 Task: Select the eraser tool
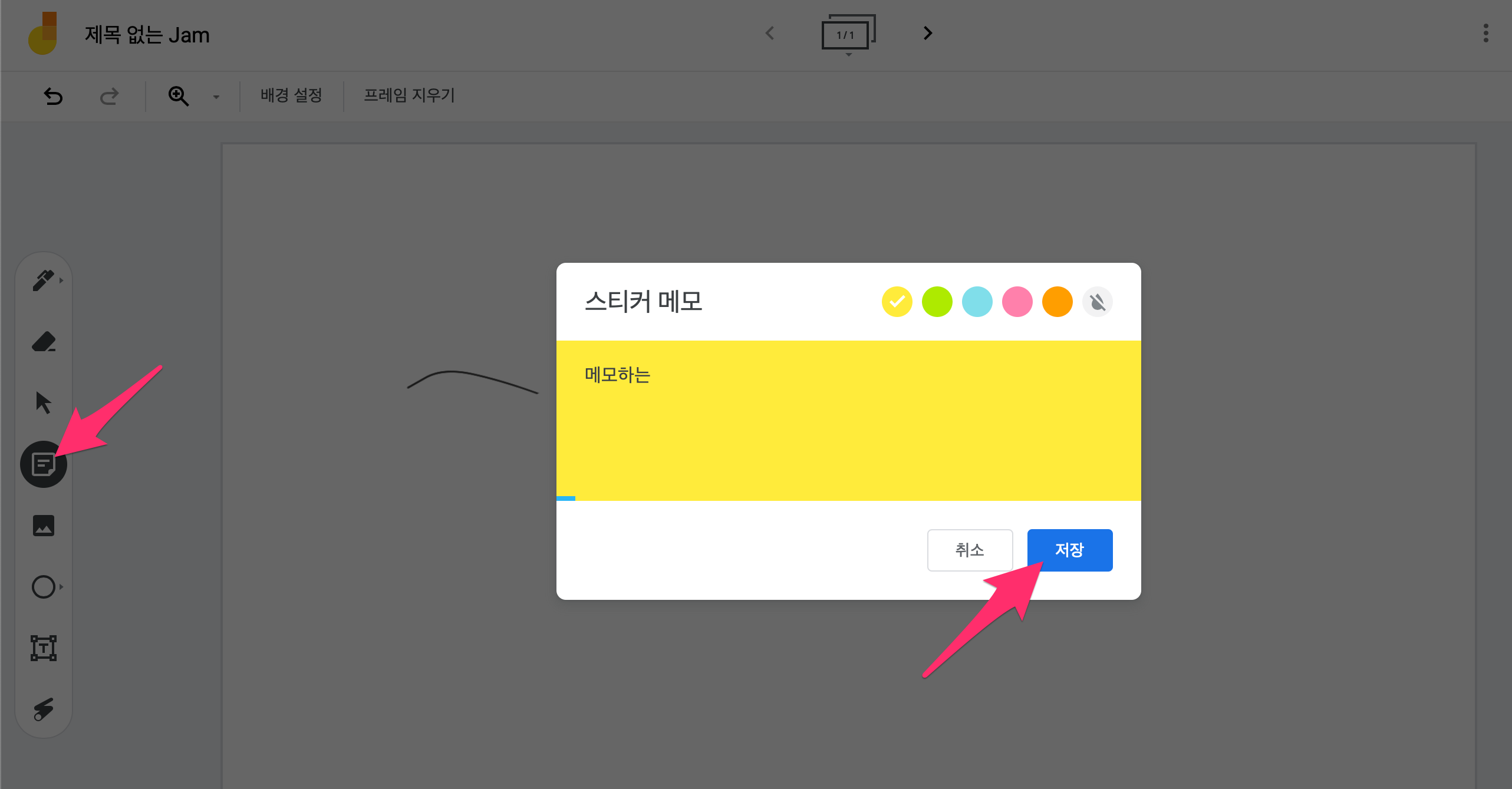[x=43, y=342]
